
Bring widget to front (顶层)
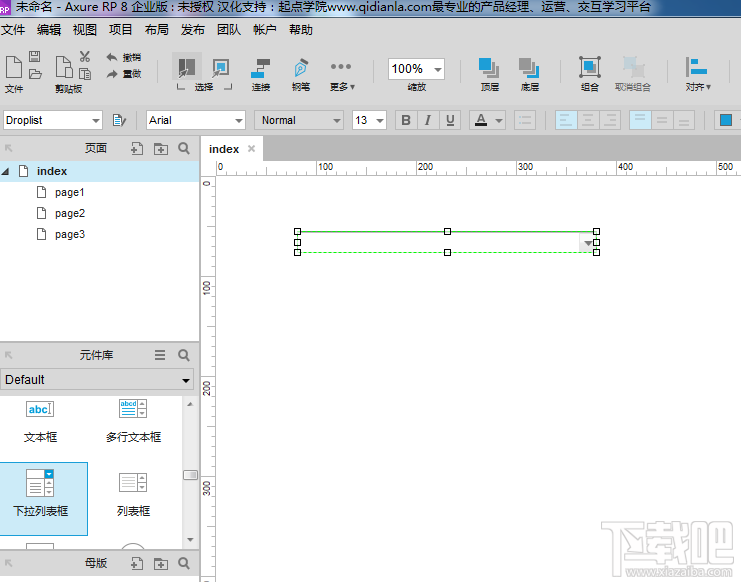490,74
